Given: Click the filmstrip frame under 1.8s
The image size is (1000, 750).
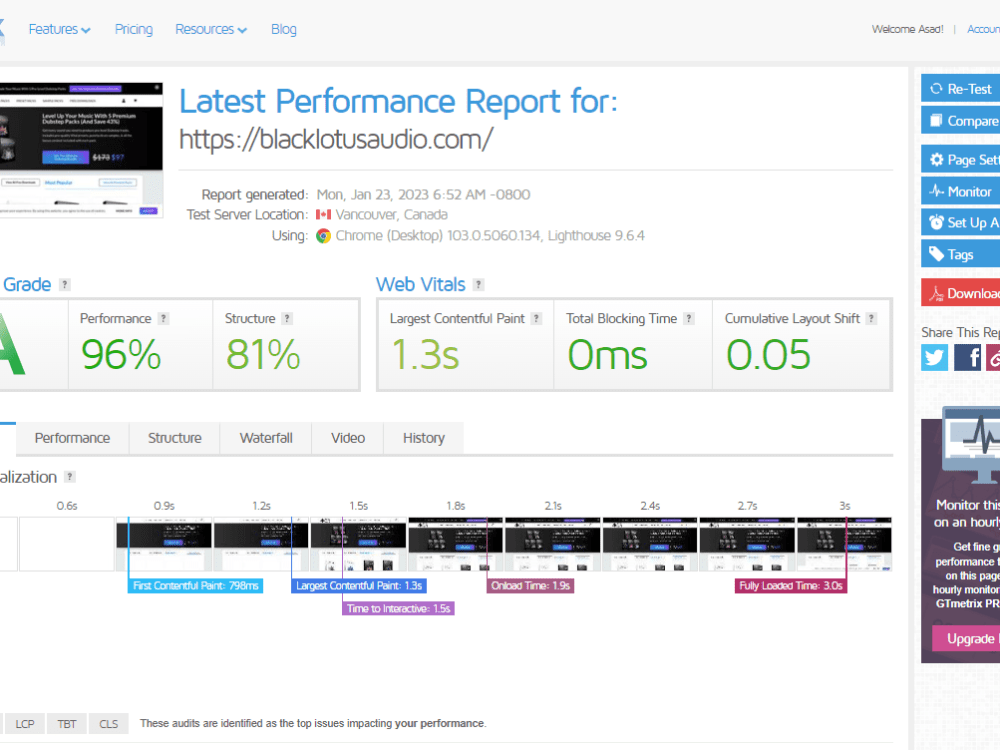Looking at the screenshot, I should [x=455, y=544].
